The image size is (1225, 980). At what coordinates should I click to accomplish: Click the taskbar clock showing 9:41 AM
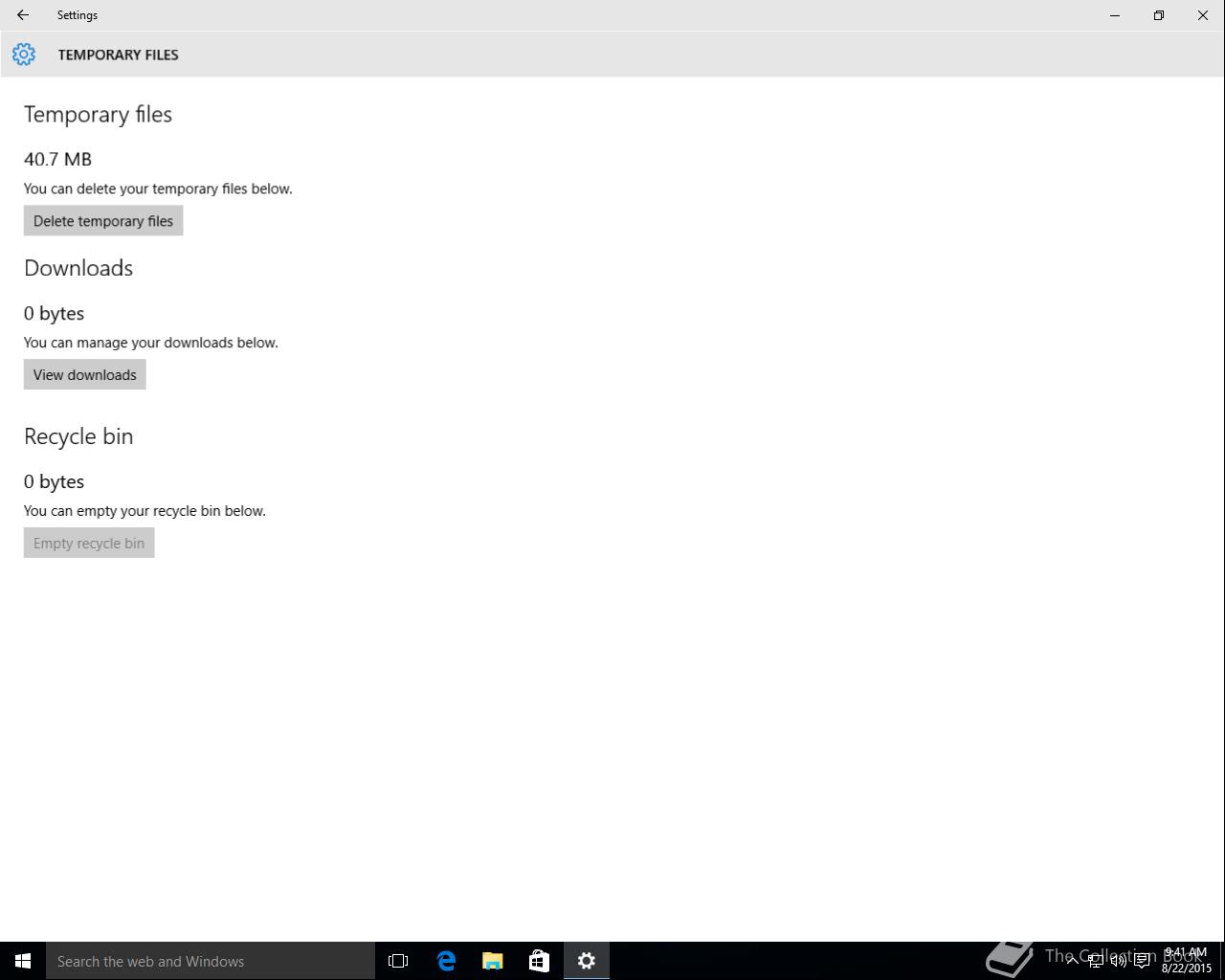tap(1187, 961)
